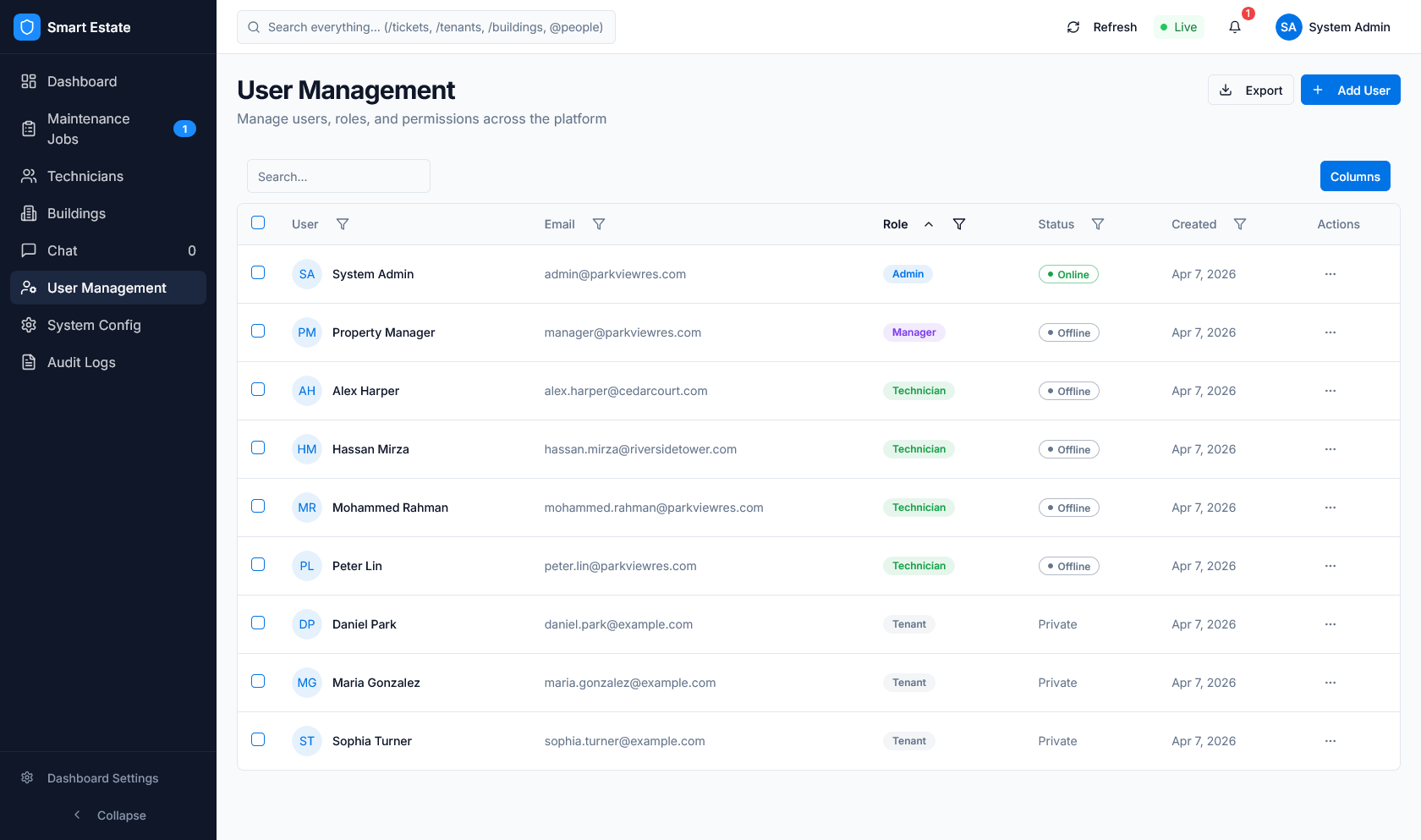The height and width of the screenshot is (840, 1421).
Task: Open the User Management section
Action: (107, 288)
